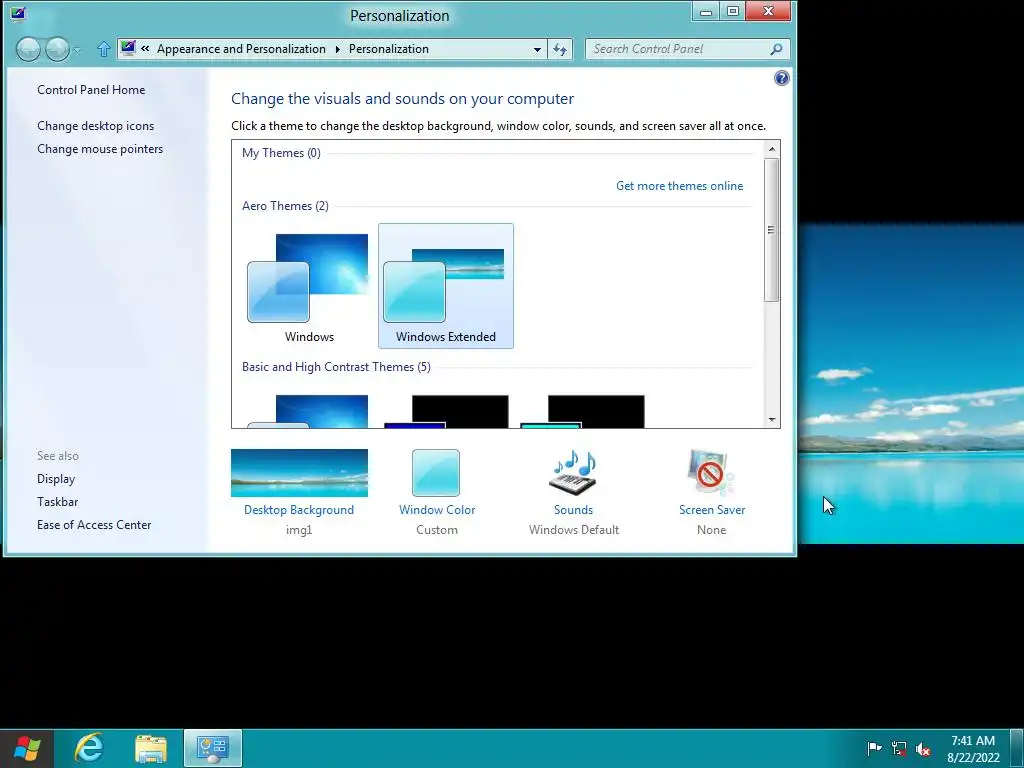
Task: Select the first basic theme thumbnail
Action: [x=308, y=411]
